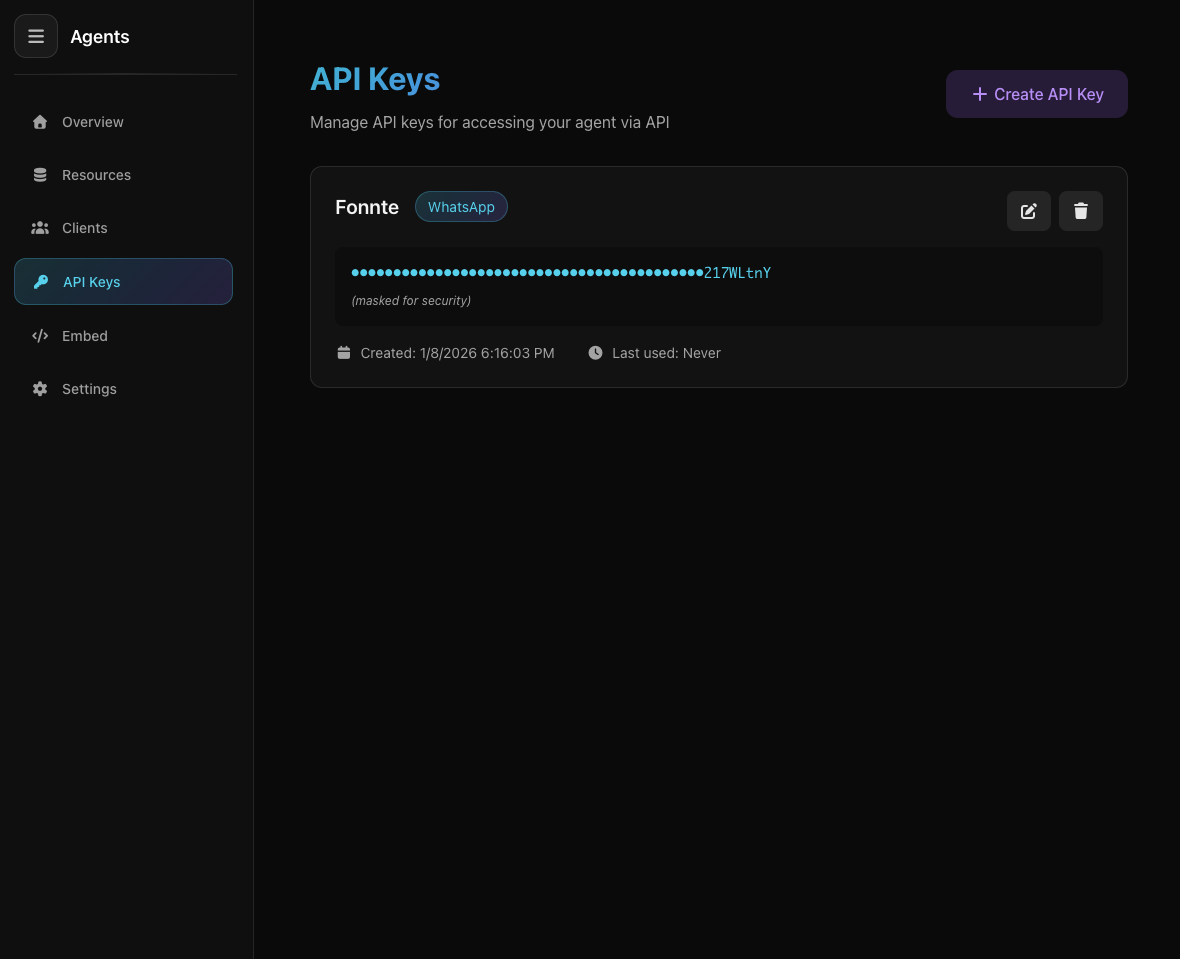Click the Agents title in the sidebar
The height and width of the screenshot is (959, 1180).
point(100,36)
